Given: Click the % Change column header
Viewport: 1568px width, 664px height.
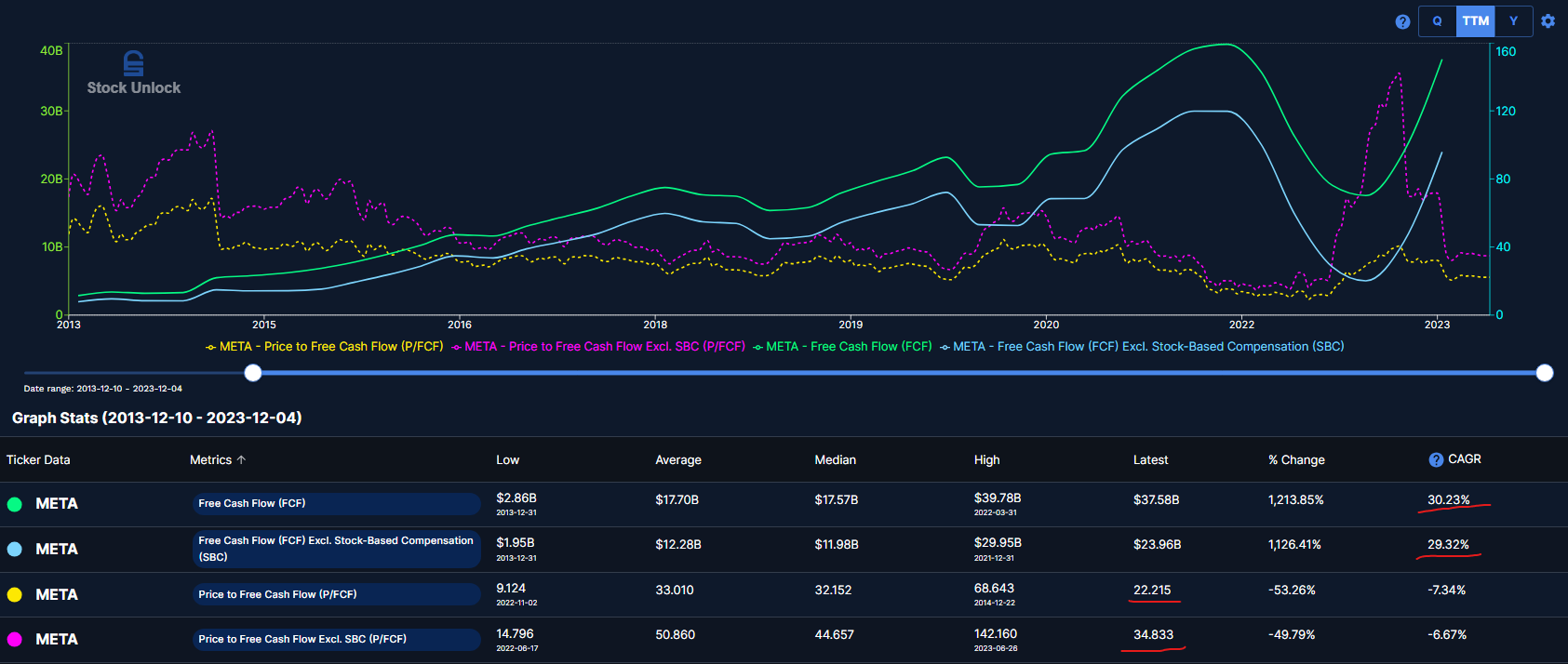Looking at the screenshot, I should coord(1296,459).
